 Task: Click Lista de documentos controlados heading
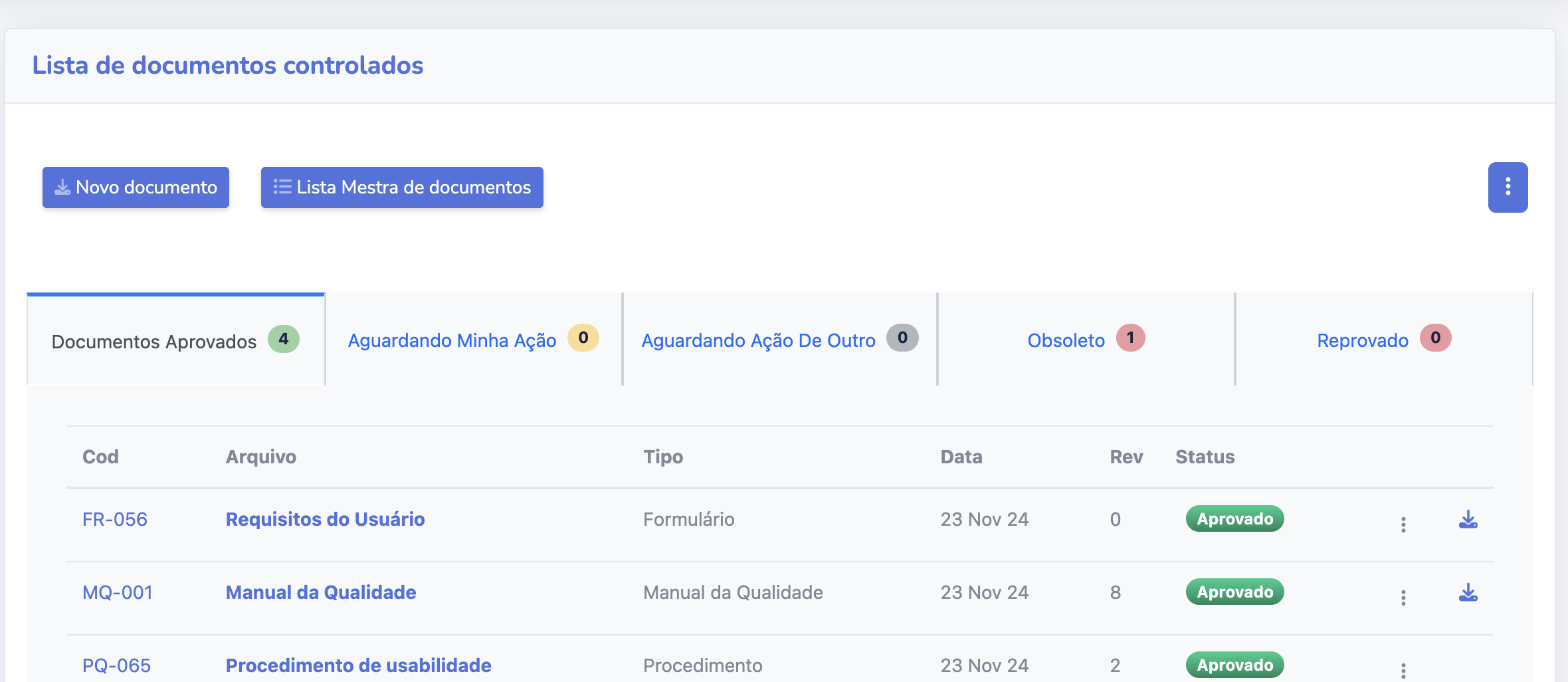click(x=228, y=66)
